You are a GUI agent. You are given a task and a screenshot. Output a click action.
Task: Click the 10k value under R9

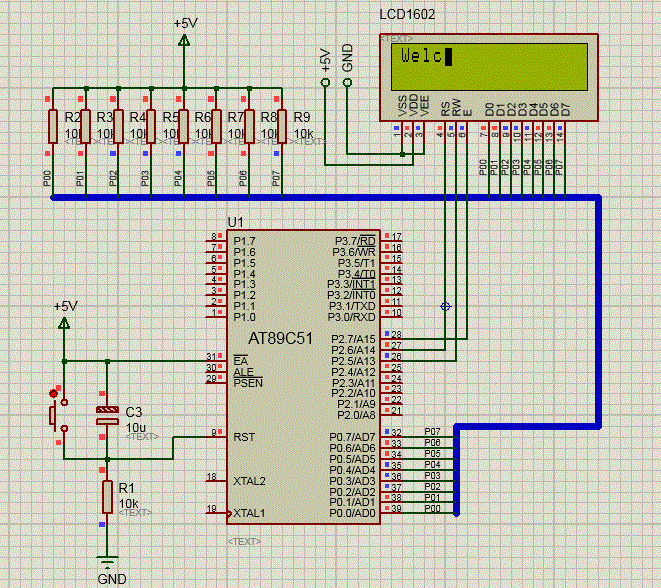303,134
